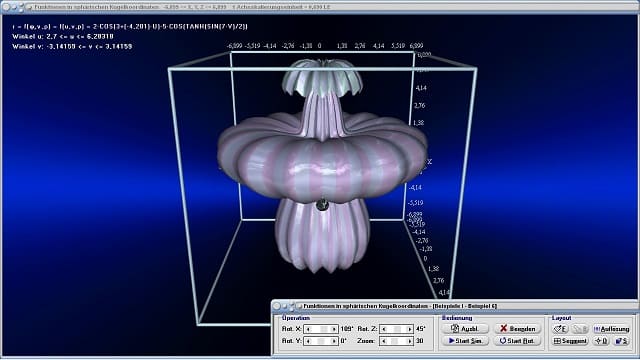
Task: Start rotation with Start Rot. button
Action: click(x=517, y=341)
